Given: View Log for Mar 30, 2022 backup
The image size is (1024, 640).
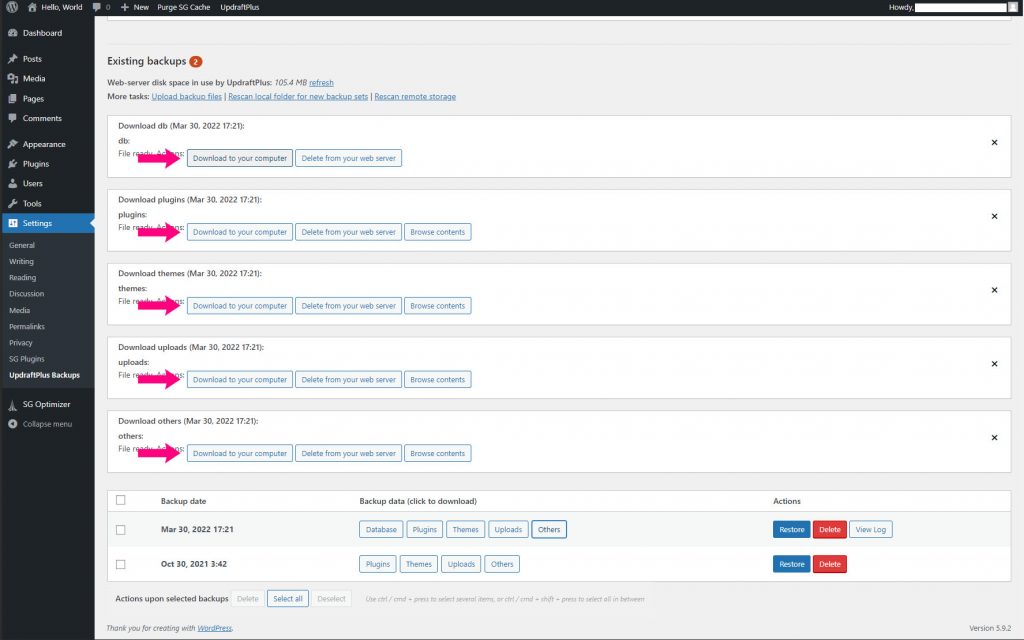Looking at the screenshot, I should [x=871, y=530].
